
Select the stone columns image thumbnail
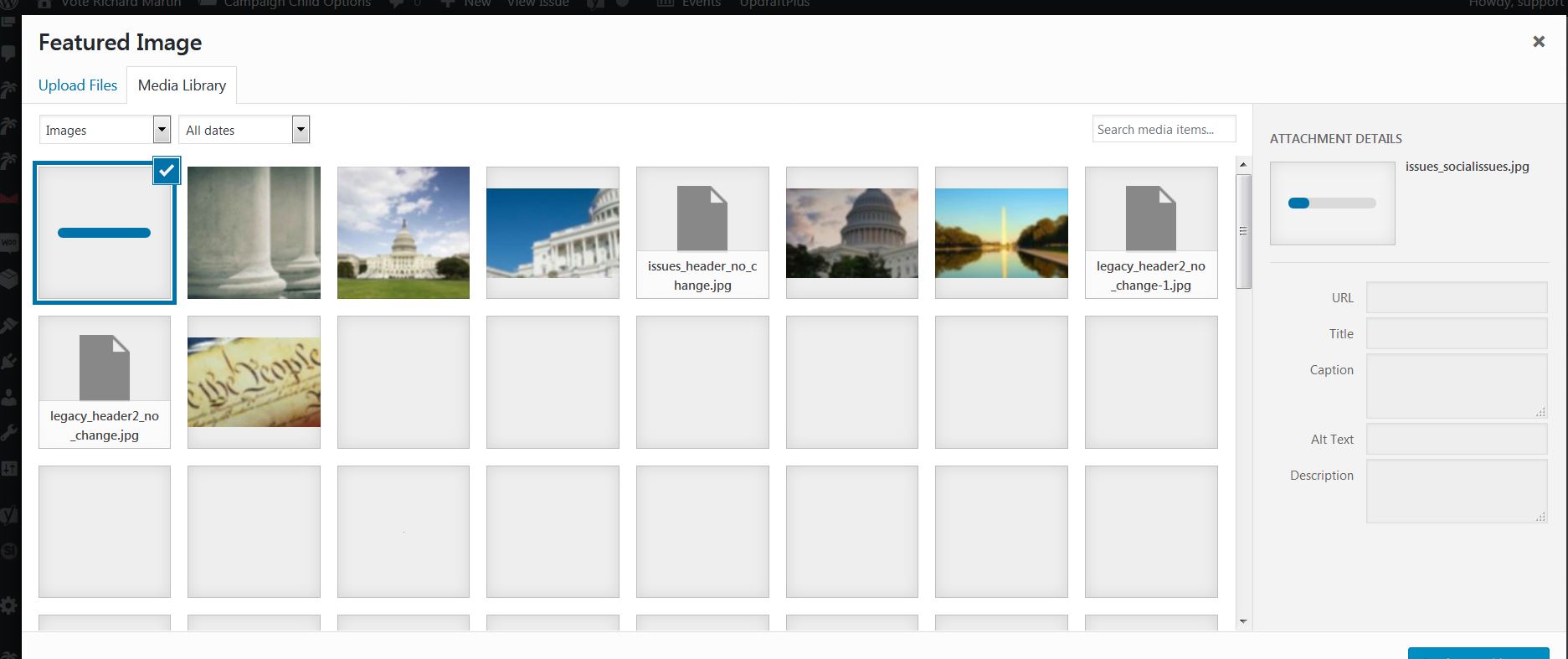[x=254, y=233]
